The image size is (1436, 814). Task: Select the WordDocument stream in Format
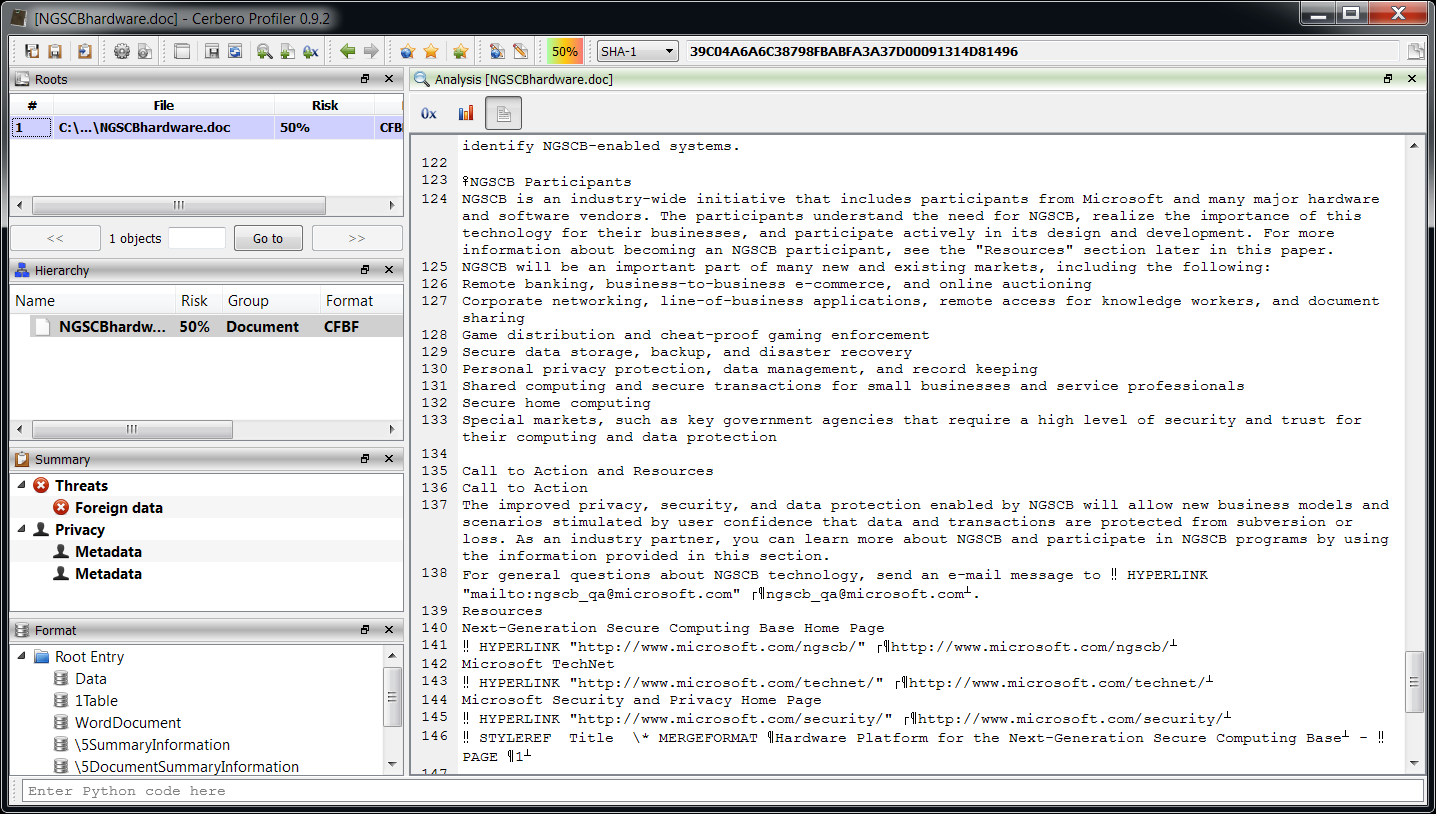[128, 722]
